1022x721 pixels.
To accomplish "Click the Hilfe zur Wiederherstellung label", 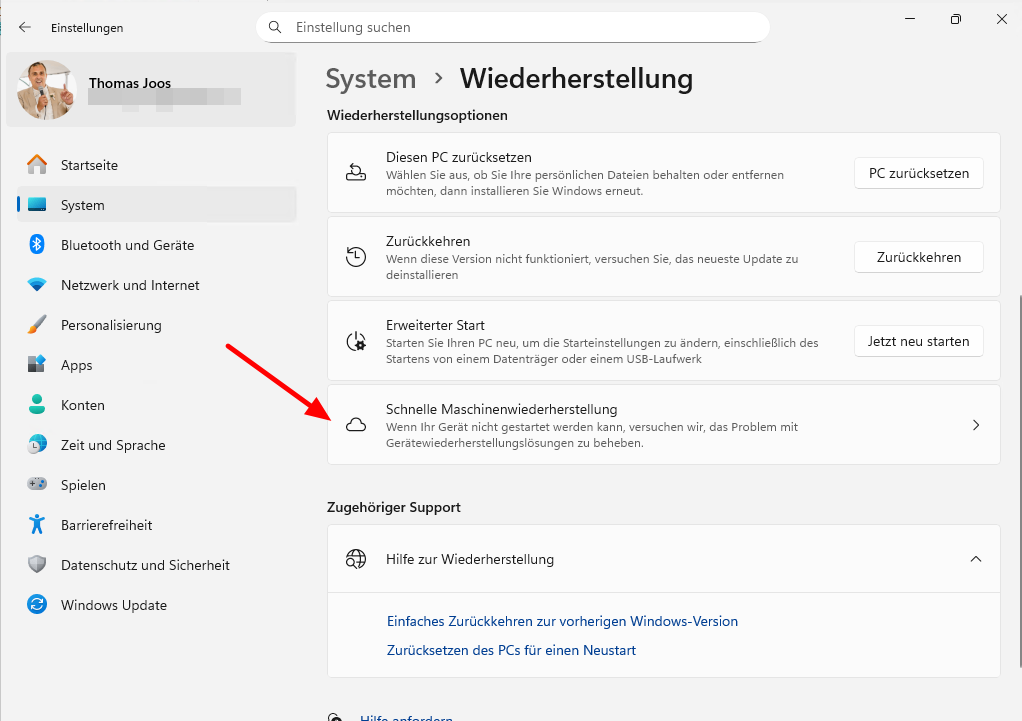I will pos(469,559).
